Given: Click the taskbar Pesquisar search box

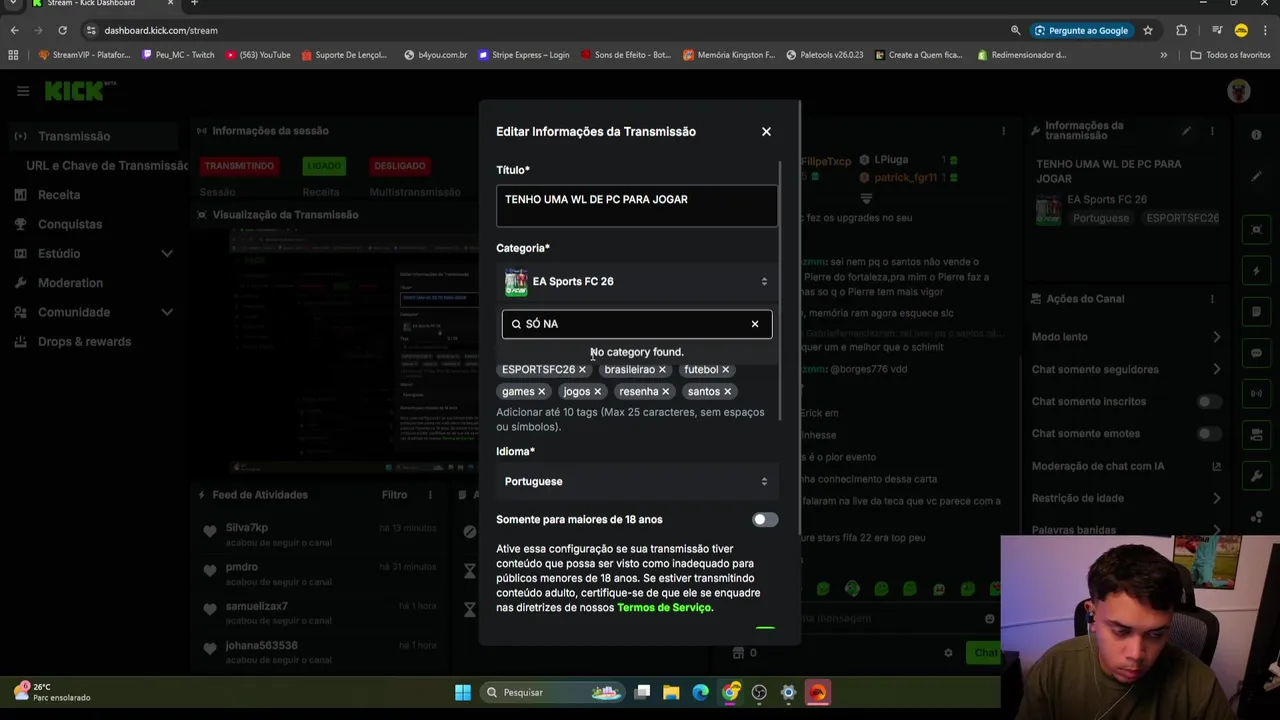Looking at the screenshot, I should tap(552, 692).
